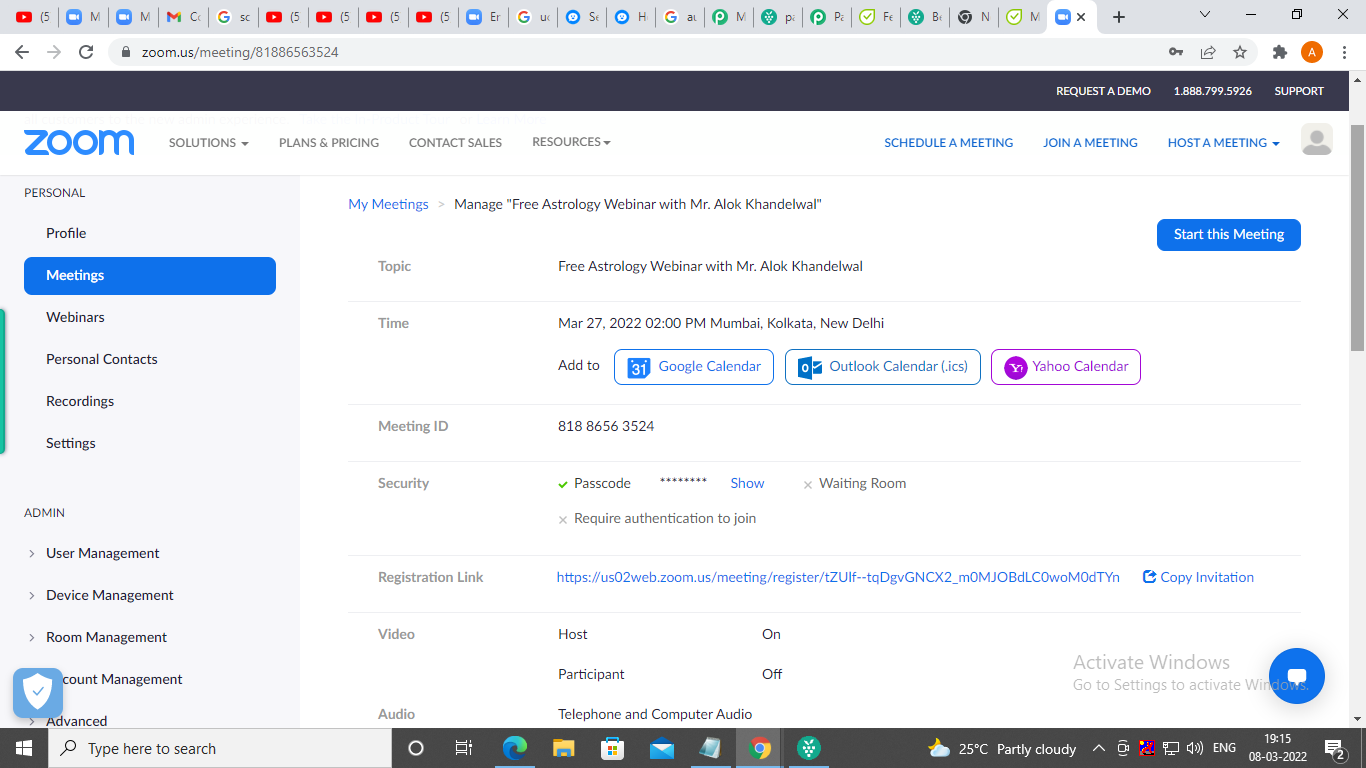Select Meetings in sidebar
Image resolution: width=1366 pixels, height=768 pixels.
click(150, 275)
